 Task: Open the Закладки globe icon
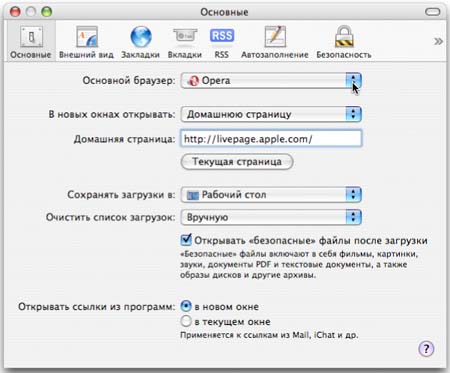click(x=140, y=42)
